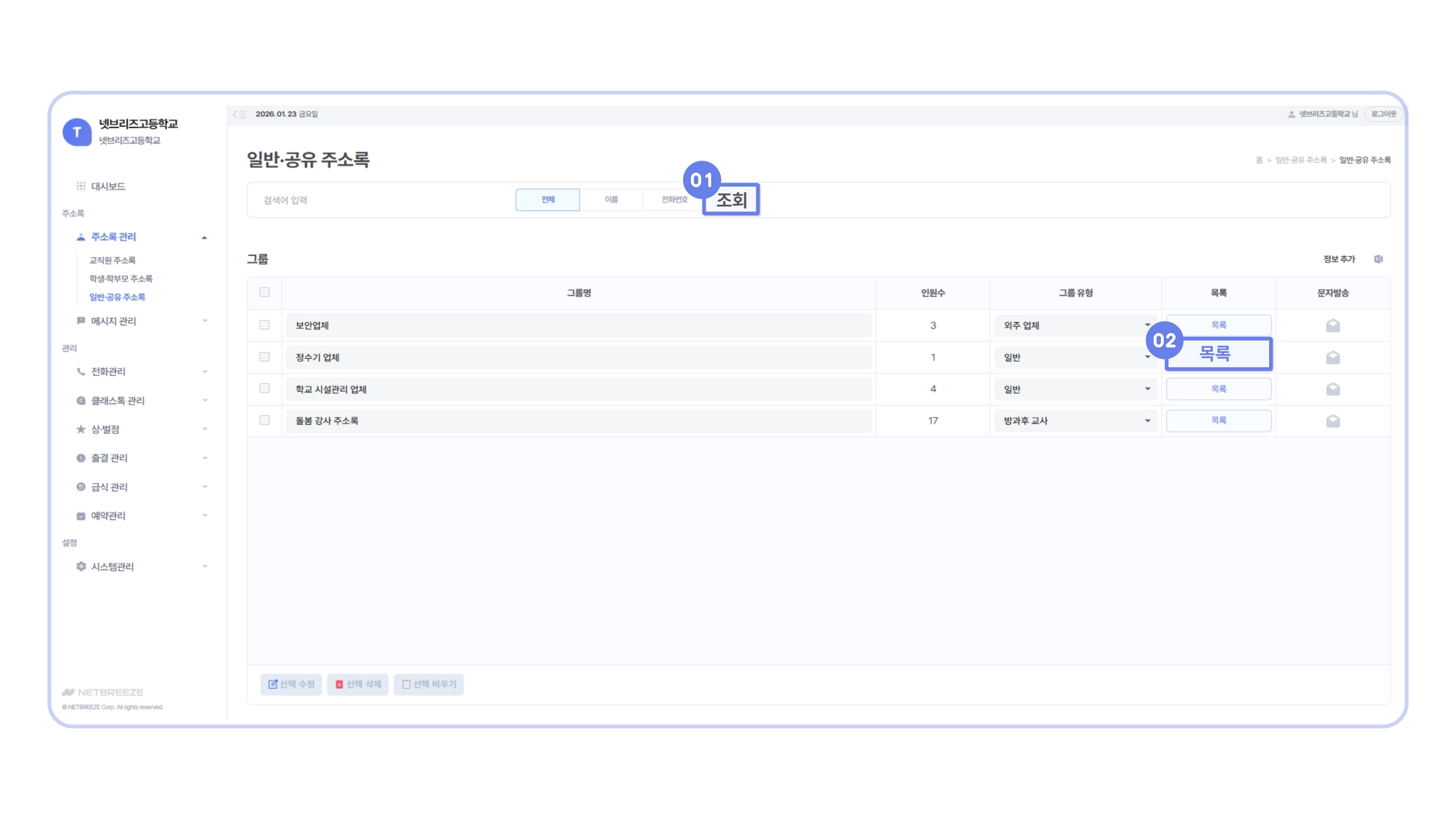Open 교직원 주소록 in sidebar
The image size is (1456, 819).
(112, 260)
